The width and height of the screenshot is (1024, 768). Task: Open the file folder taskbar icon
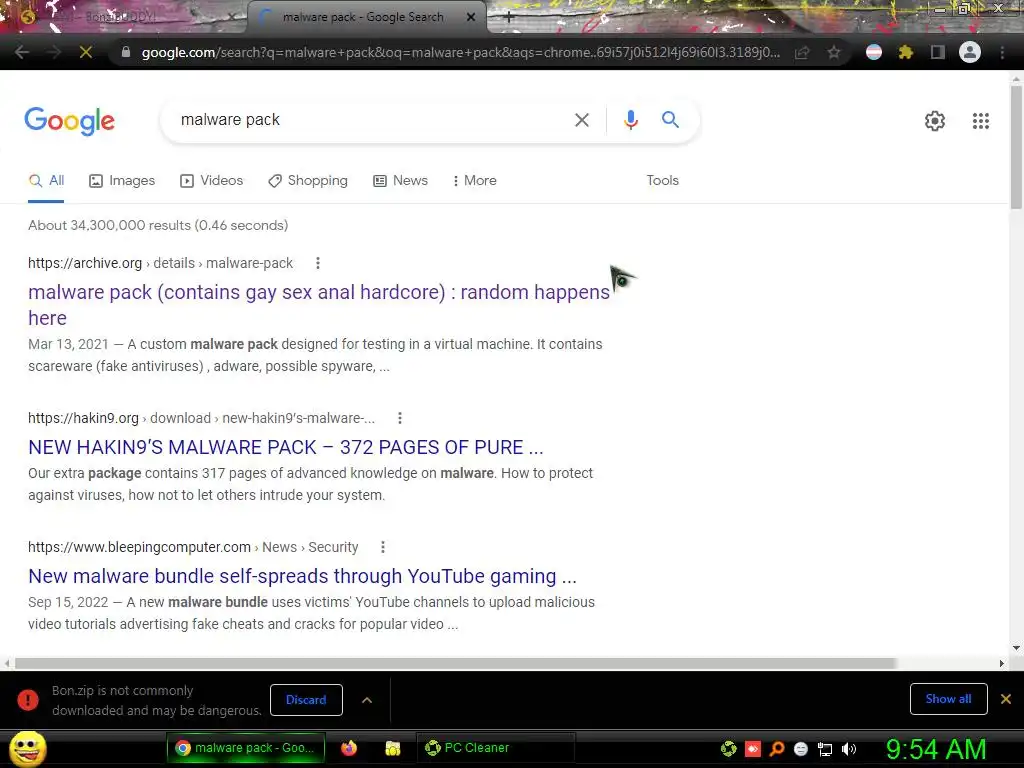(x=392, y=748)
